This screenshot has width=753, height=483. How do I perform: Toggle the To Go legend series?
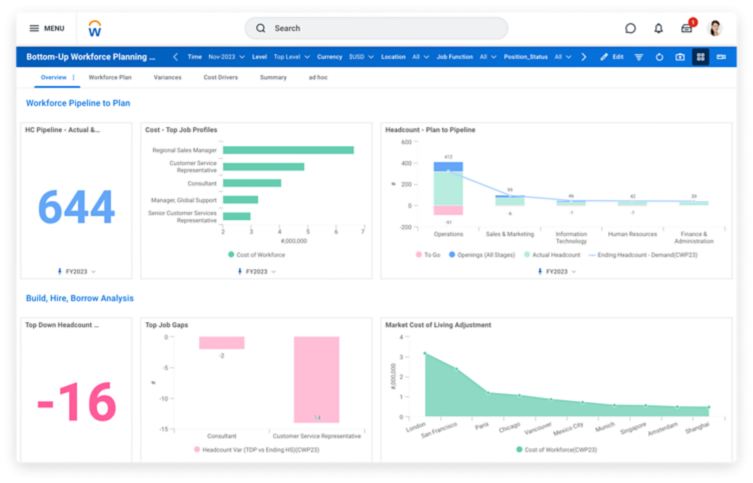coord(428,255)
